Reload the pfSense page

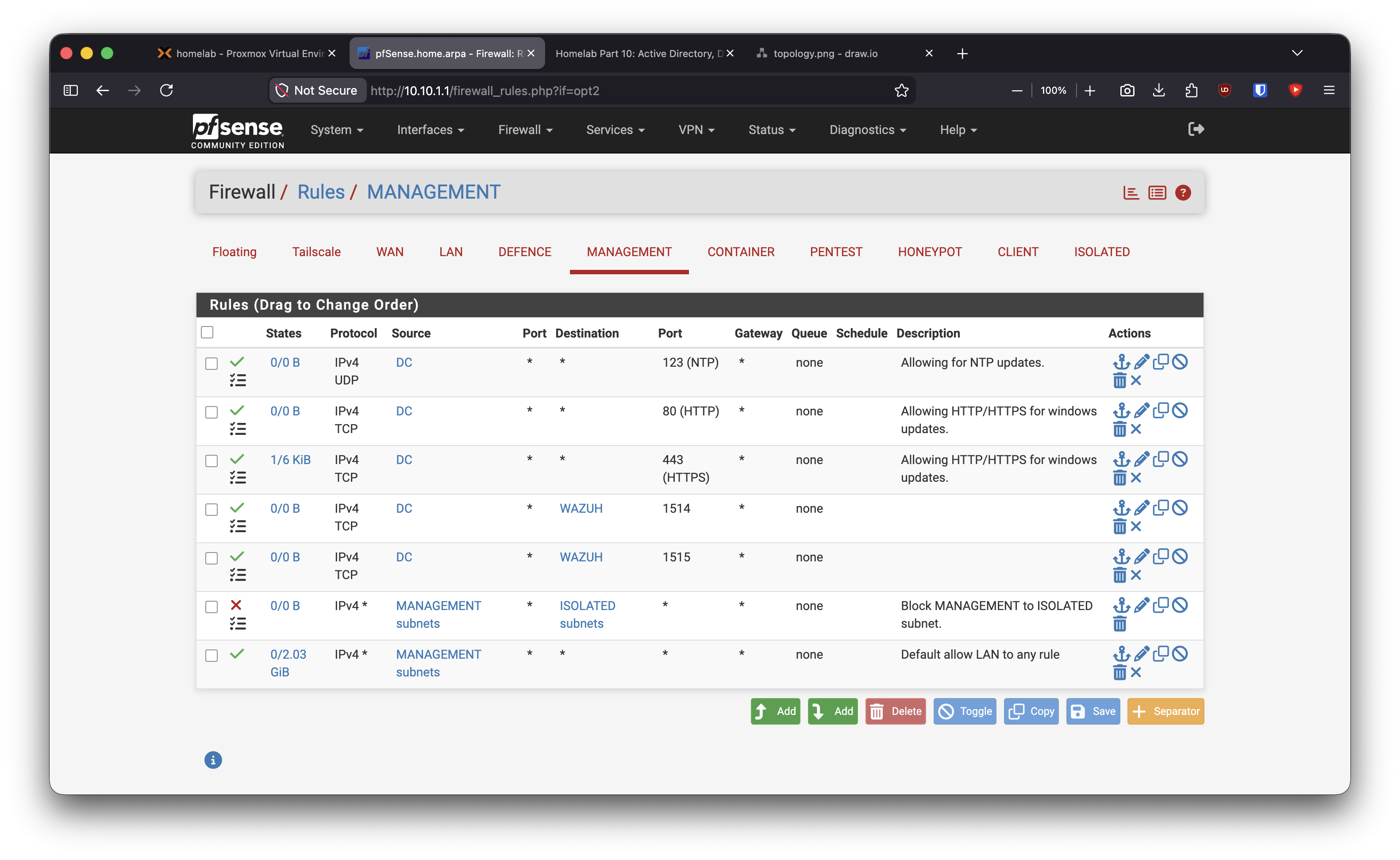(x=166, y=90)
